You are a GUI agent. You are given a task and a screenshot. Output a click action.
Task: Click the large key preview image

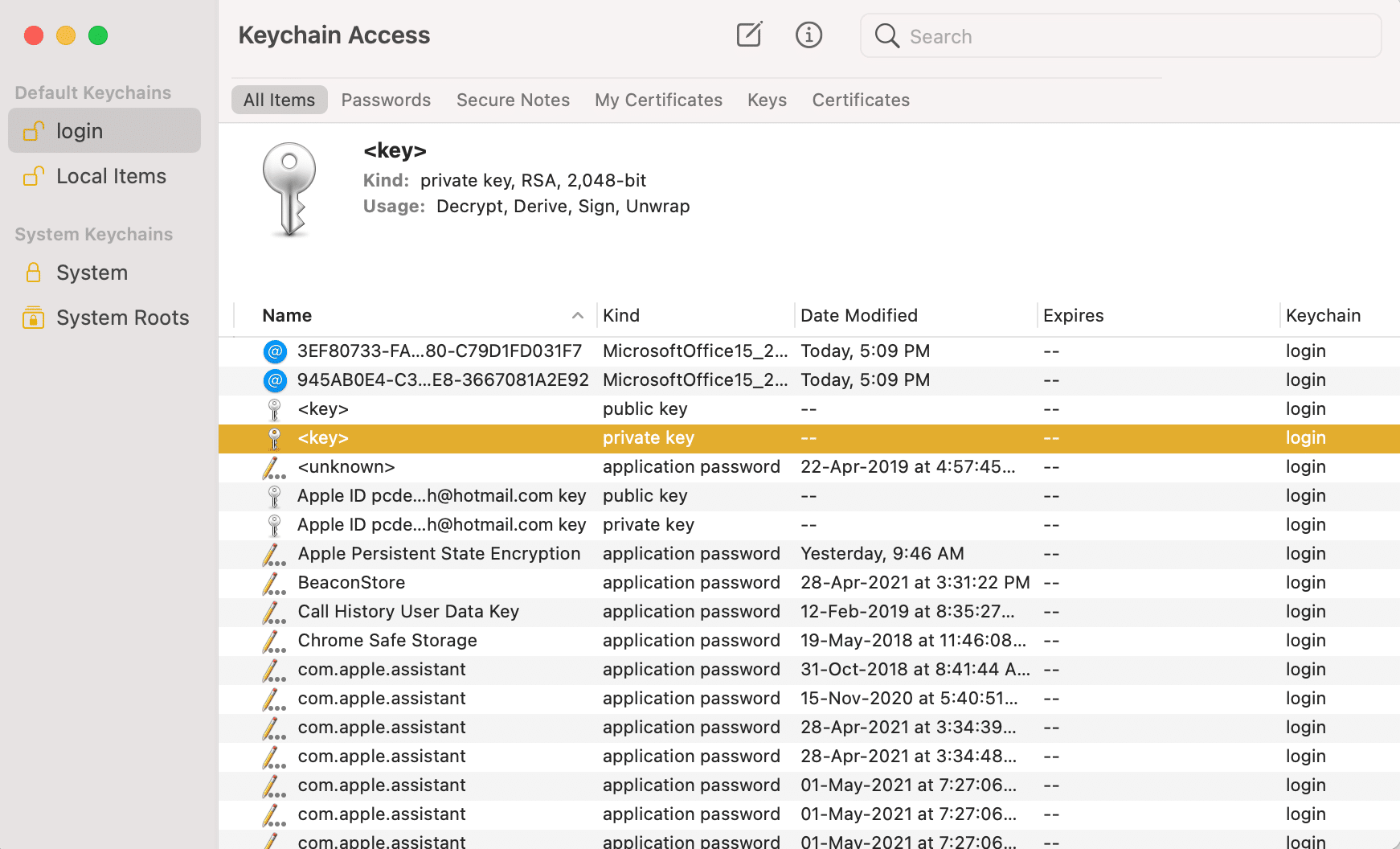[x=289, y=190]
